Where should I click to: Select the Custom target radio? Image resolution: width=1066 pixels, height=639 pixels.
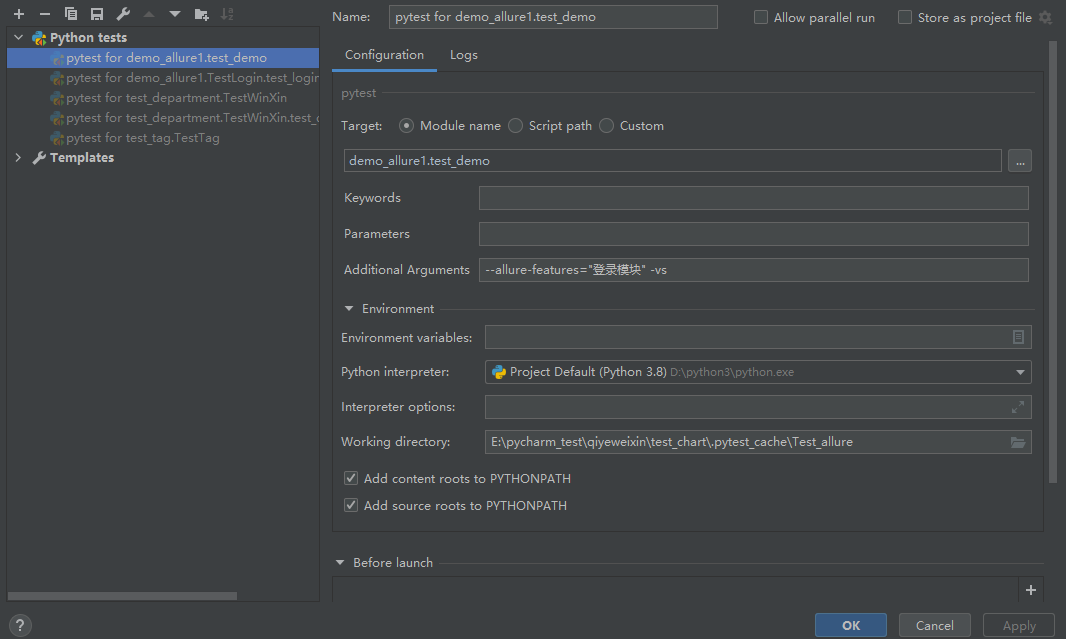coord(606,126)
